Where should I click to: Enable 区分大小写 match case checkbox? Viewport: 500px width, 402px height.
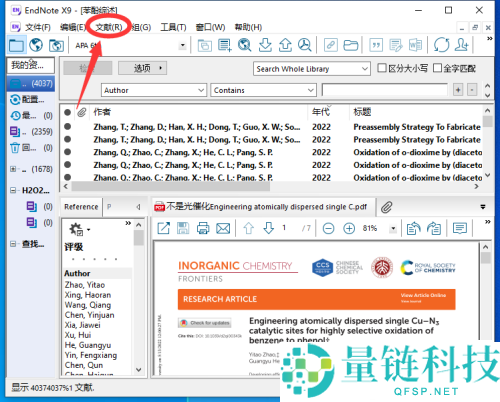pyautogui.click(x=382, y=68)
